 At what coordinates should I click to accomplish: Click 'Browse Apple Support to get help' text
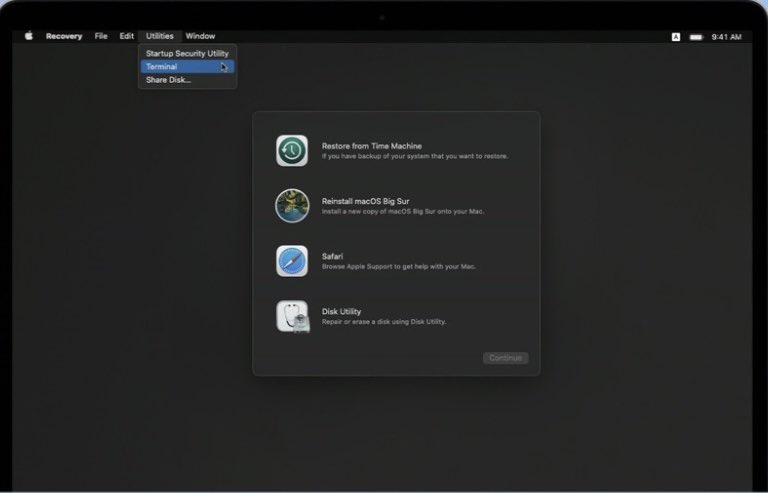click(x=399, y=267)
